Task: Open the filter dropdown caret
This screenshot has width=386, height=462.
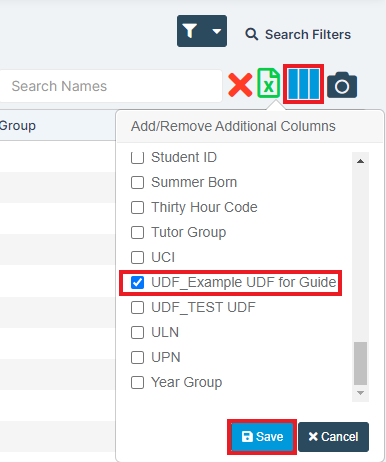Action: click(217, 31)
